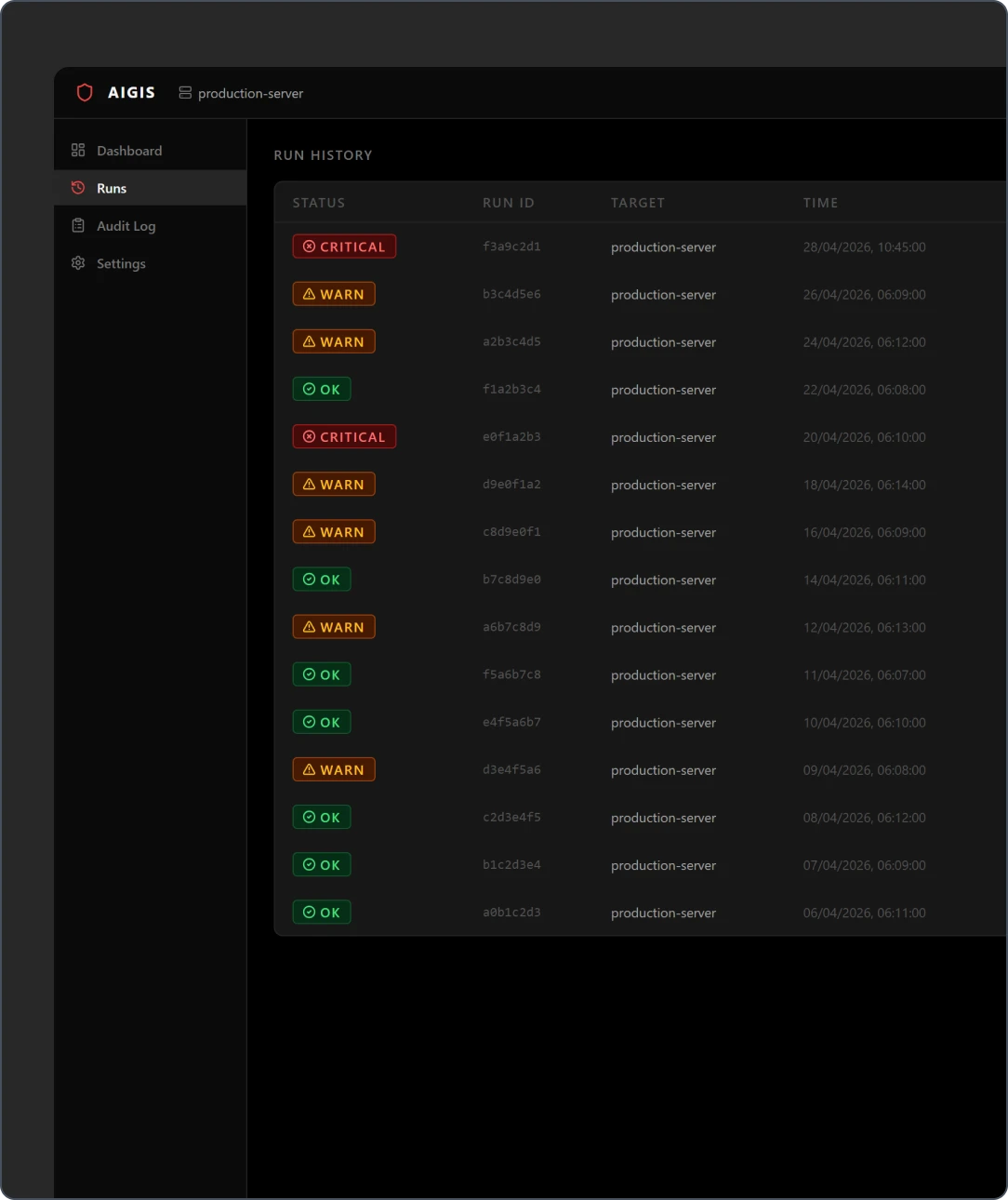
Task: Click timestamp 22/04/2026, 06:08:00
Action: click(x=865, y=389)
